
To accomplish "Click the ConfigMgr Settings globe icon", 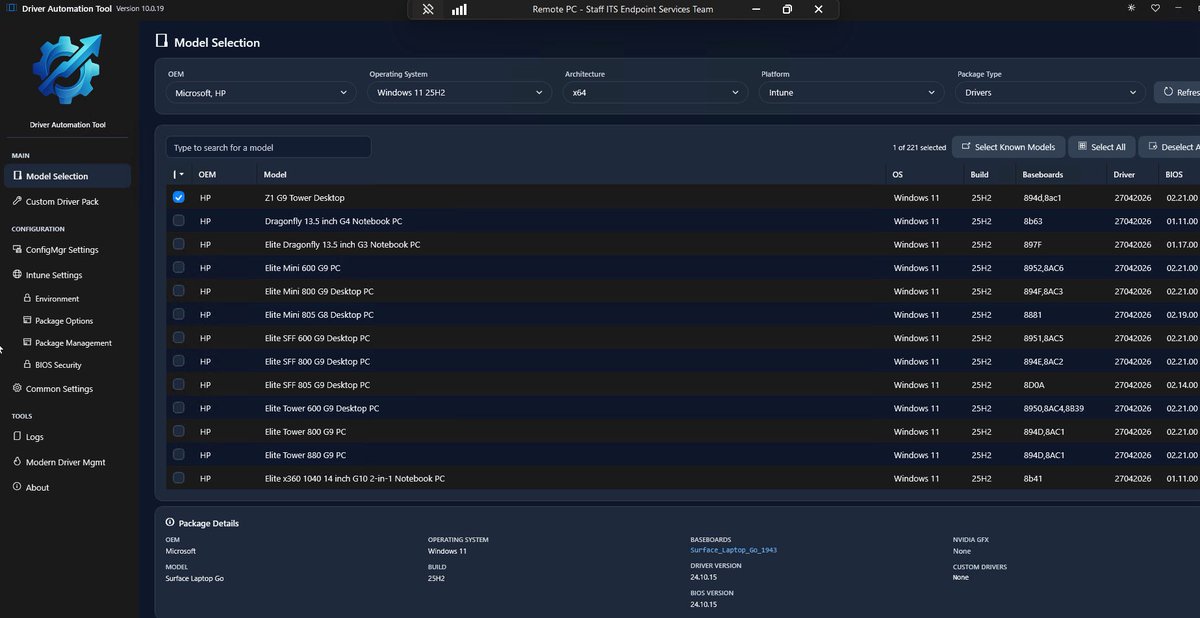I will click(17, 250).
